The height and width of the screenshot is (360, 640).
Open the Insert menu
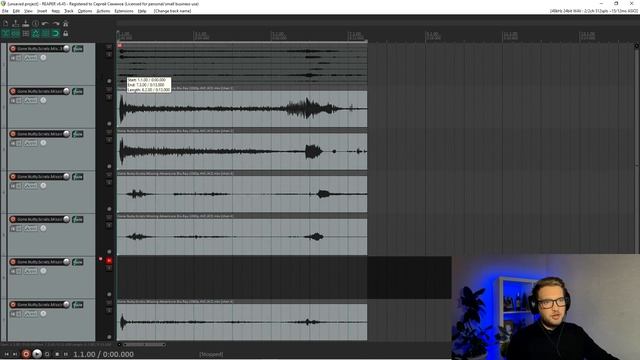42,11
